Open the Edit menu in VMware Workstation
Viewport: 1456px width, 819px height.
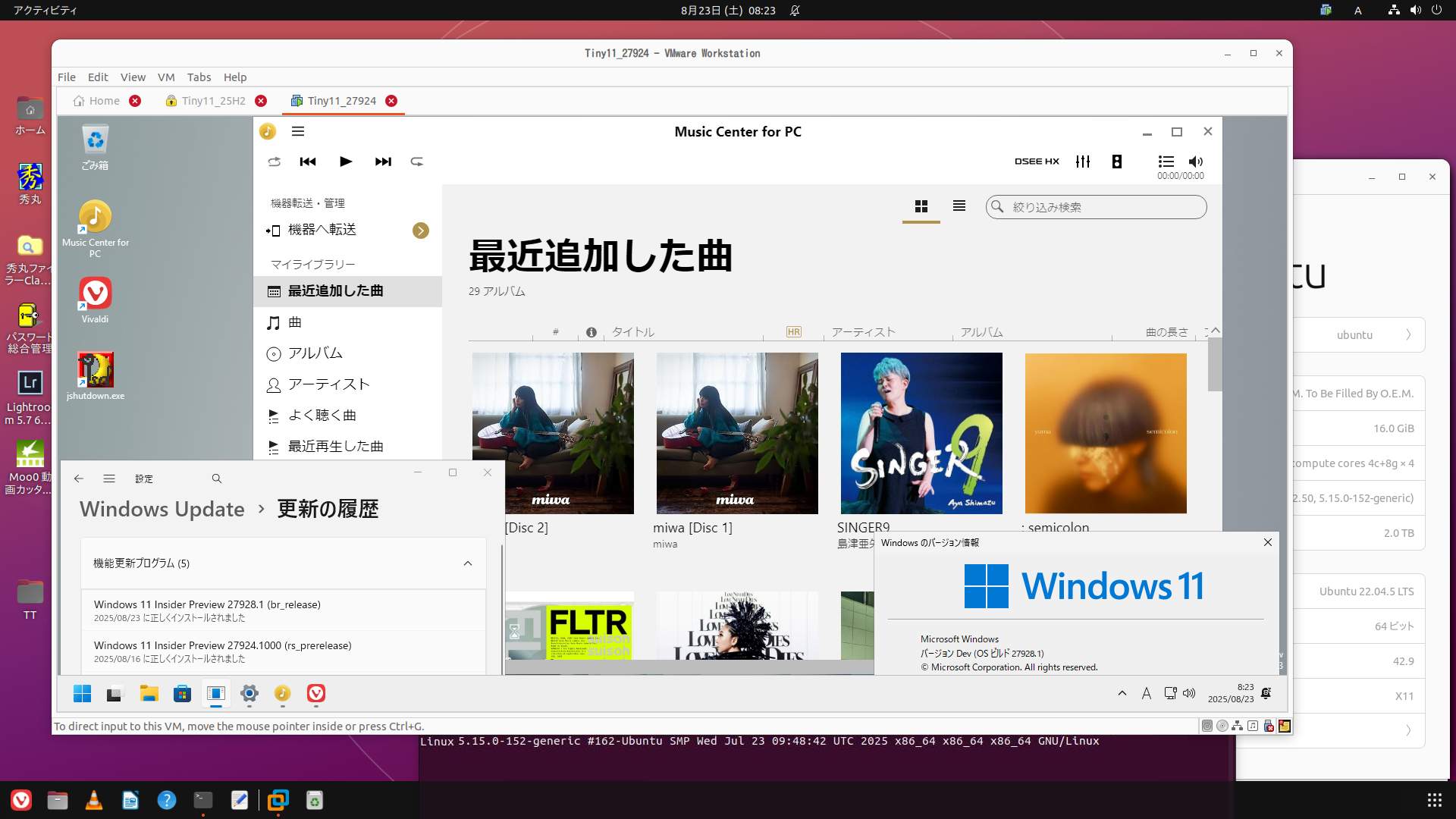[98, 77]
